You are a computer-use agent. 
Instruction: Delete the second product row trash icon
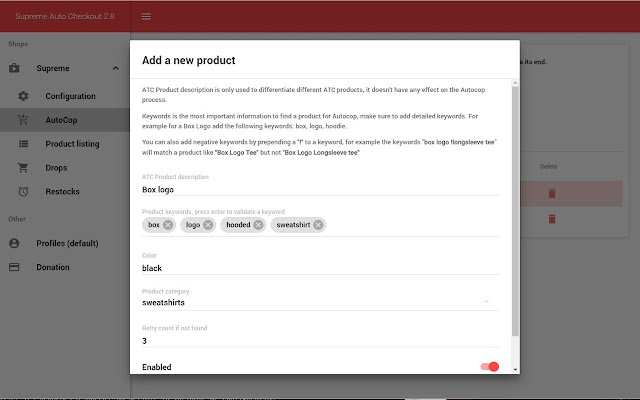click(x=552, y=219)
